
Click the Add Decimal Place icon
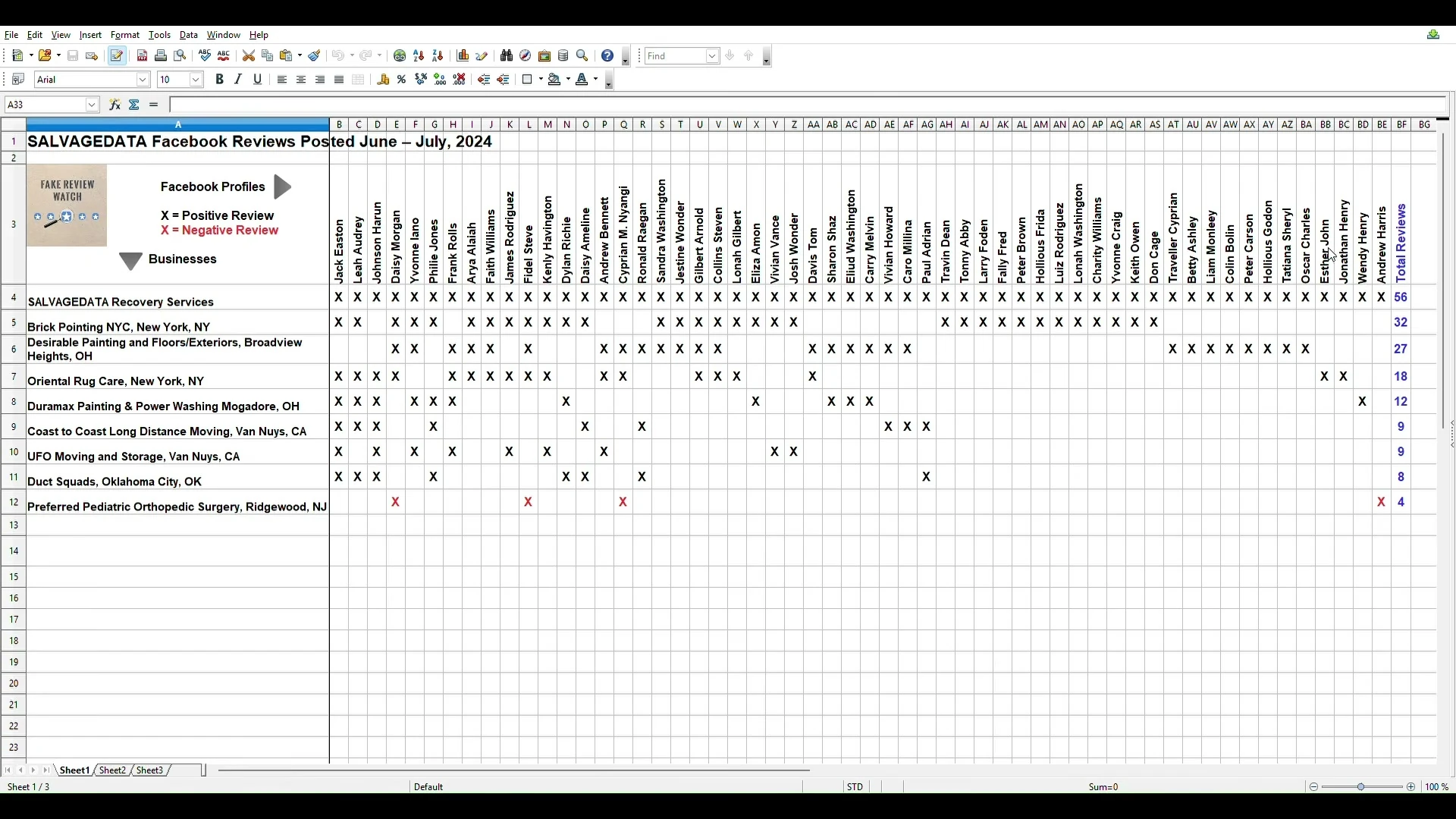[x=441, y=80]
